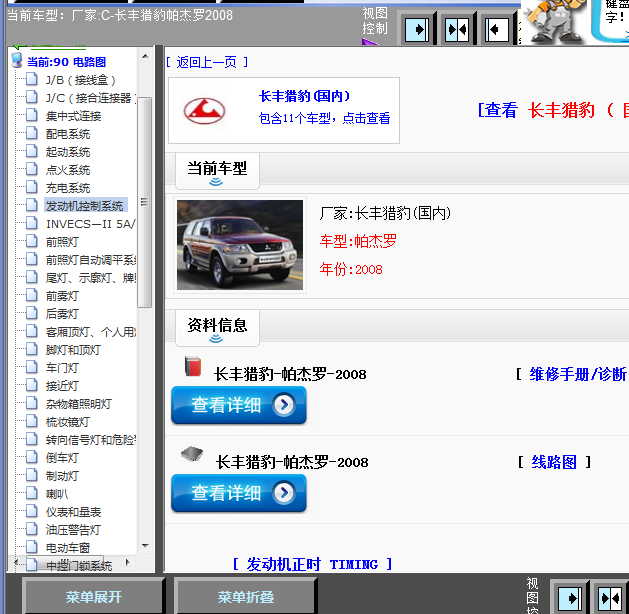
Task: Click tree panel scroll down arrow
Action: point(145,546)
